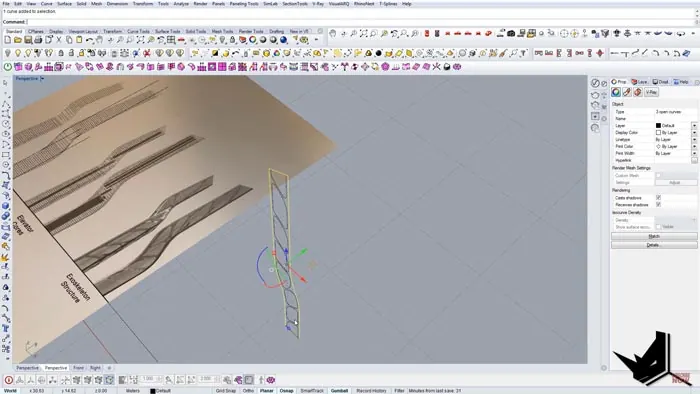Click the Adjust button in Render Mesh Settings

pos(675,182)
